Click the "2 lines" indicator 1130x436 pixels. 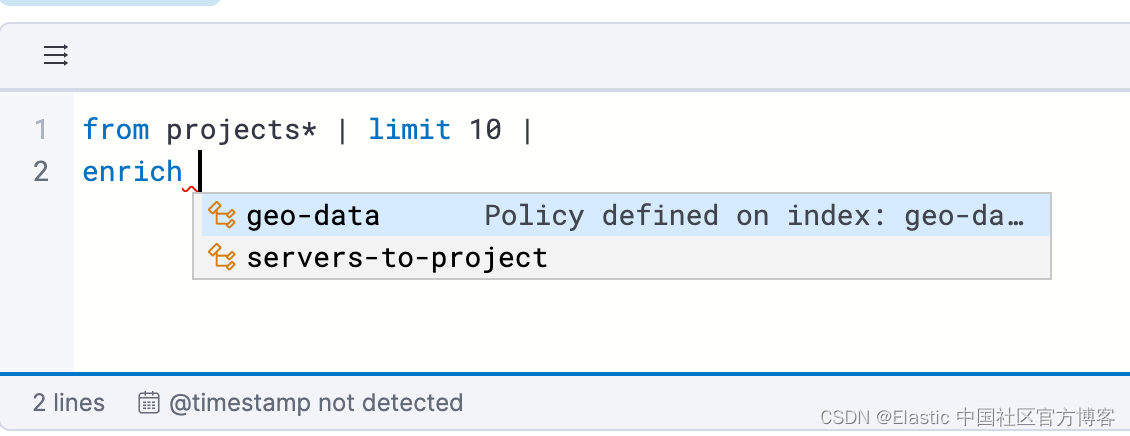68,403
